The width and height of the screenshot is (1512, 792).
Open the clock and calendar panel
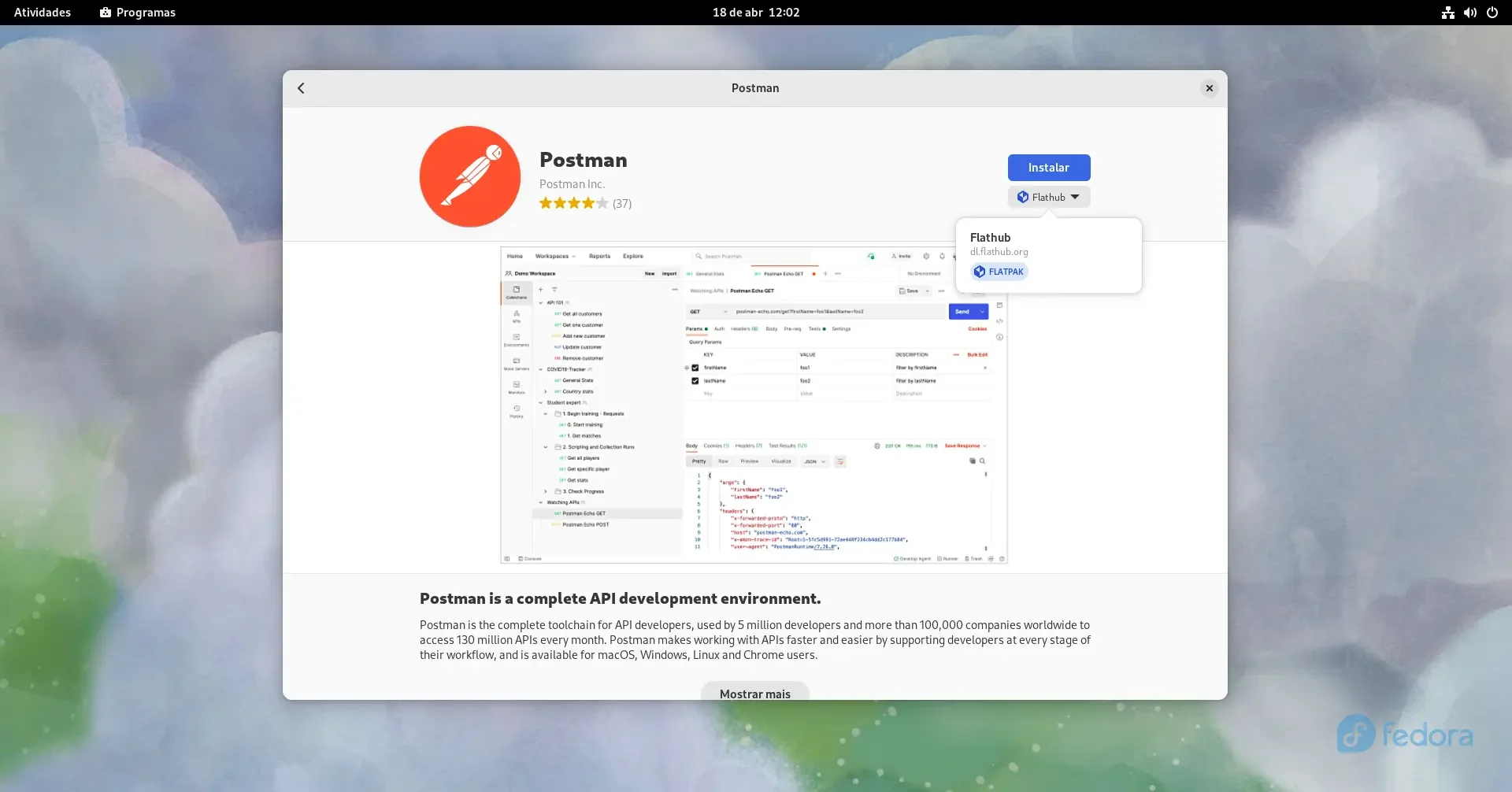(756, 13)
